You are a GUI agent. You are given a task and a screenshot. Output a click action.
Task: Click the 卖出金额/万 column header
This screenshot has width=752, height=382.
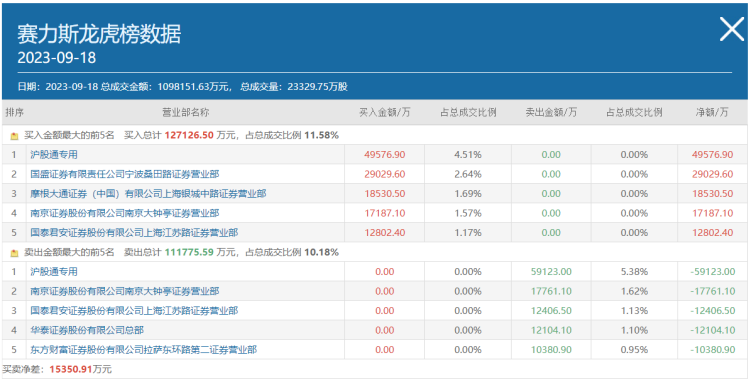coord(551,113)
